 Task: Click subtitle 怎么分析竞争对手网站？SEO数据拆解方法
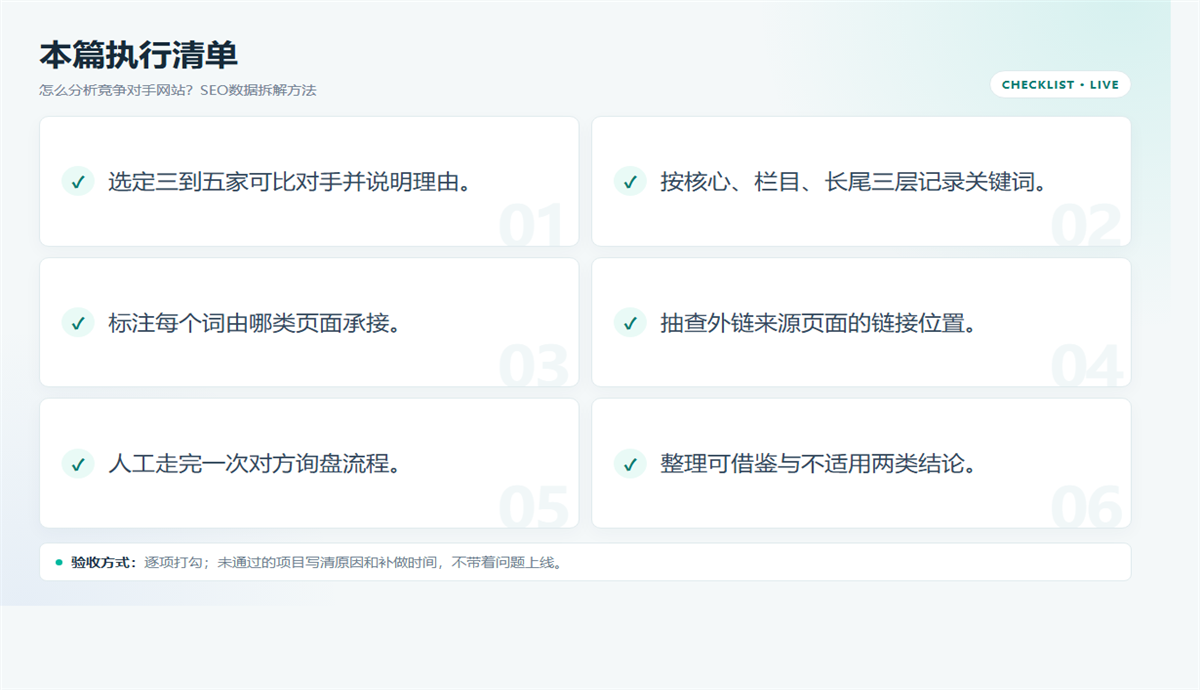pos(178,90)
